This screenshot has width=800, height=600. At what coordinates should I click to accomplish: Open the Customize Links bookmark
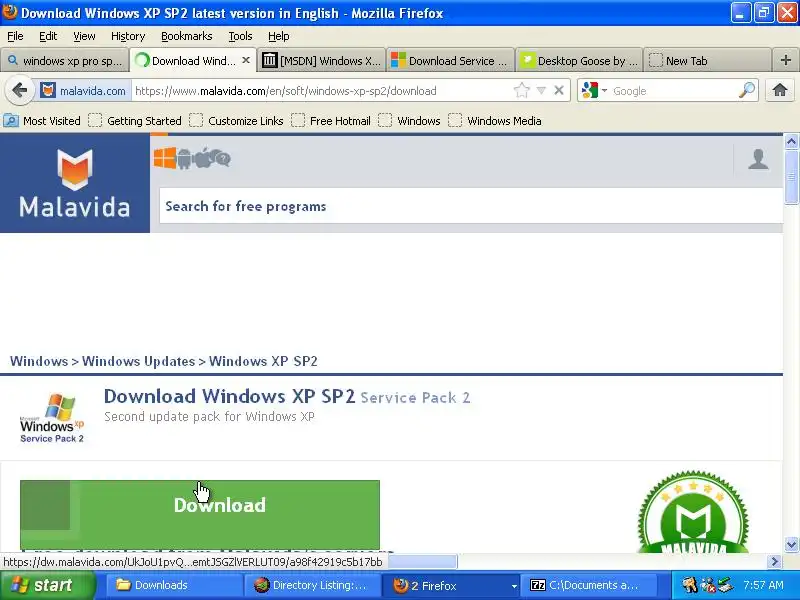tap(236, 121)
